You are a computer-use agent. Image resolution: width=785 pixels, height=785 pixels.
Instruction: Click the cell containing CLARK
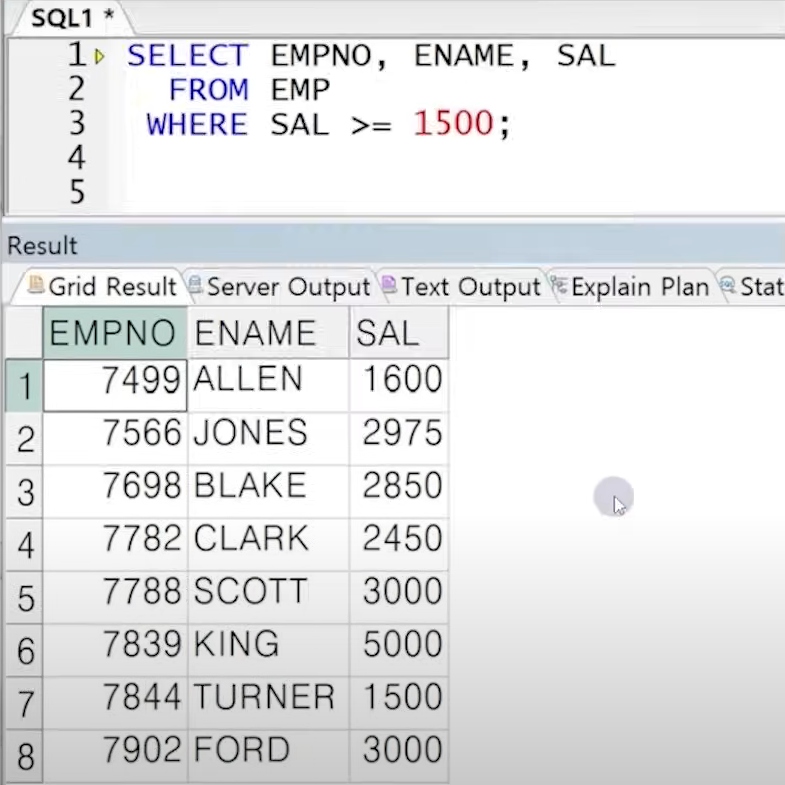(268, 545)
